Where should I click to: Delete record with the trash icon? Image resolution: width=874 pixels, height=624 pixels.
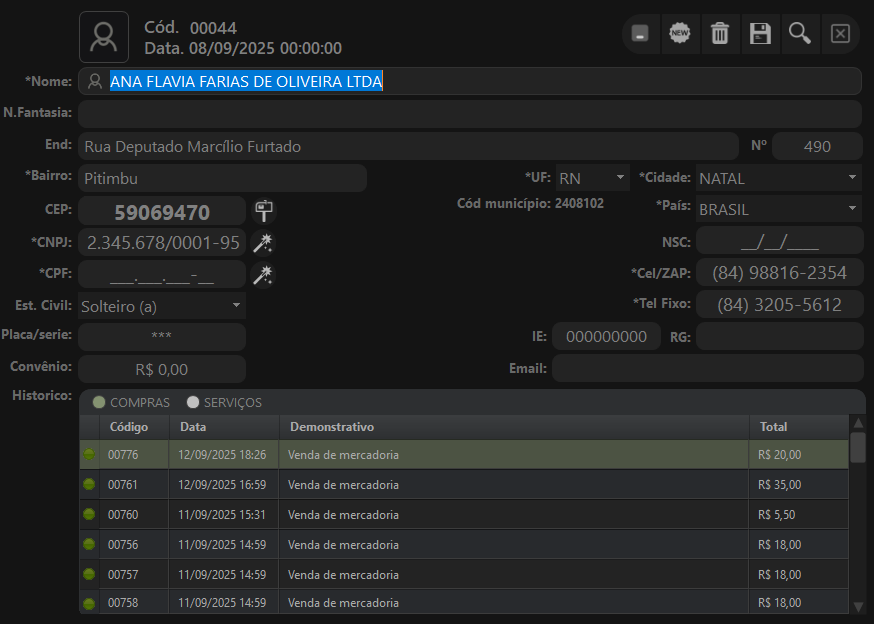click(720, 34)
